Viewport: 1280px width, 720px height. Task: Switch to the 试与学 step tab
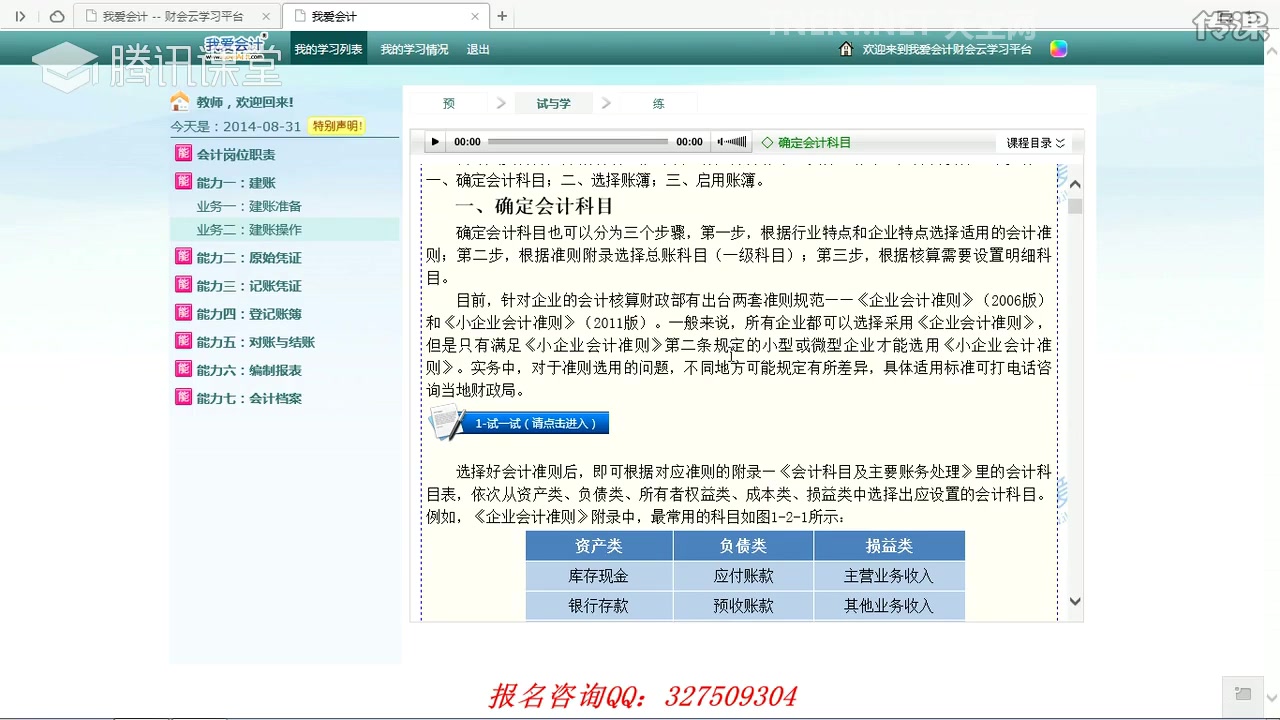point(553,103)
